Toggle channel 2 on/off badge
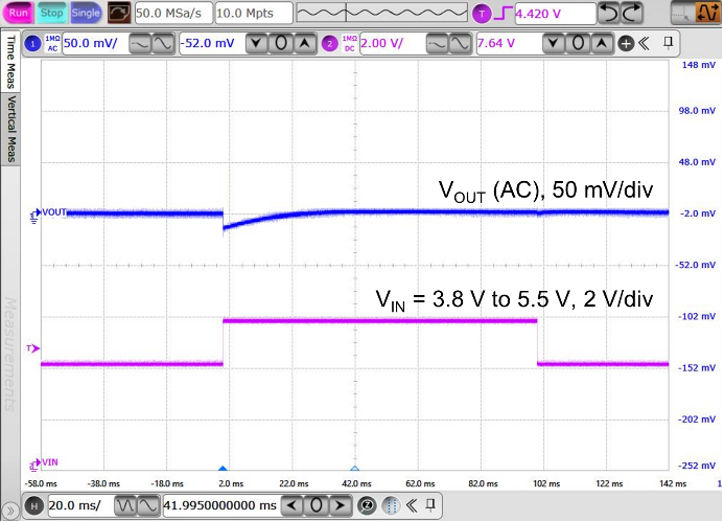Viewport: 722px width, 522px height. click(330, 43)
